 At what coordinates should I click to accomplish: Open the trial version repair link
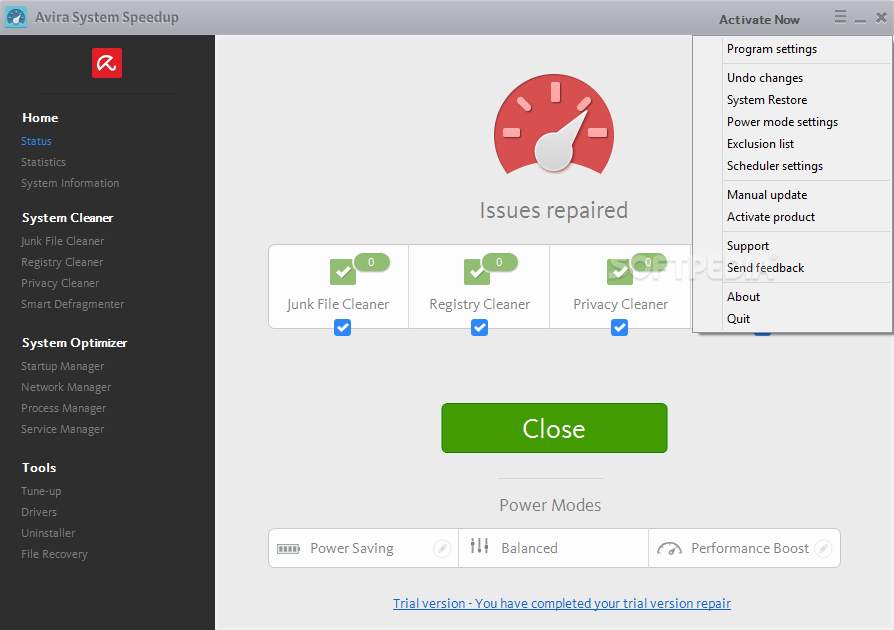coord(562,603)
